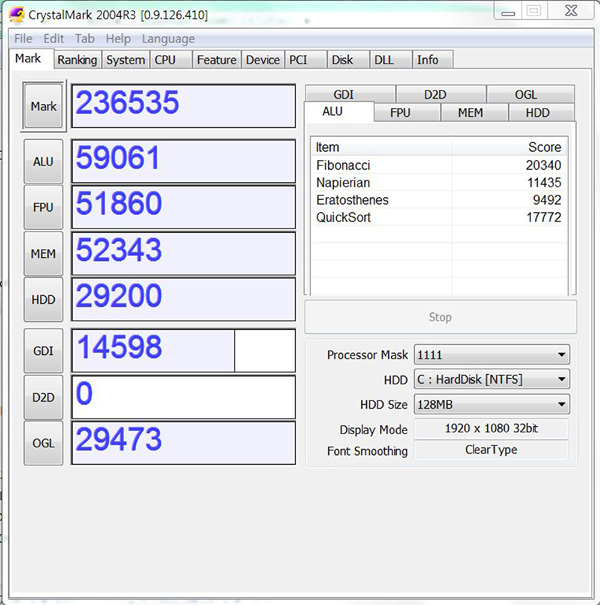Screen dimensions: 600x605
Task: Show HDD results tab in details panel
Action: 541,113
